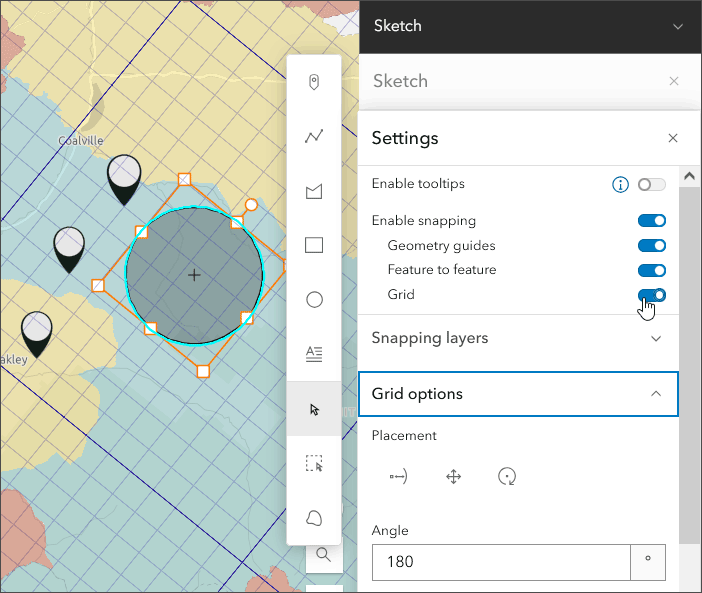Select the circle sketch tool
Image resolution: width=702 pixels, height=593 pixels.
314,300
